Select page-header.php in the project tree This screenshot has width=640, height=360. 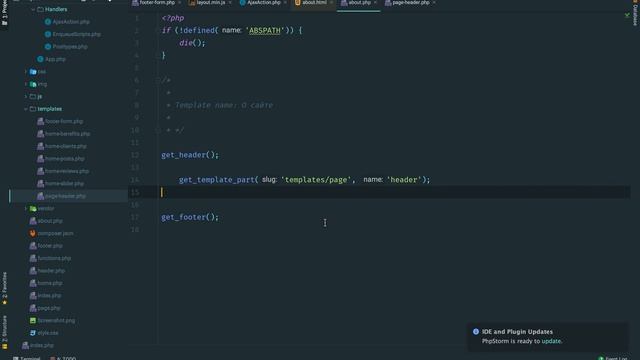coord(65,196)
